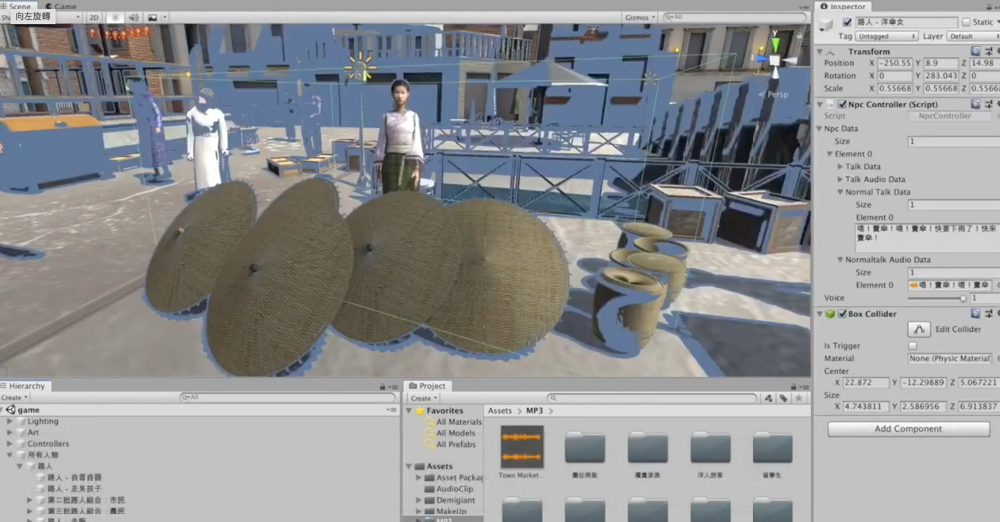1000x522 pixels.
Task: Click the Transform help book icon
Action: tap(975, 51)
